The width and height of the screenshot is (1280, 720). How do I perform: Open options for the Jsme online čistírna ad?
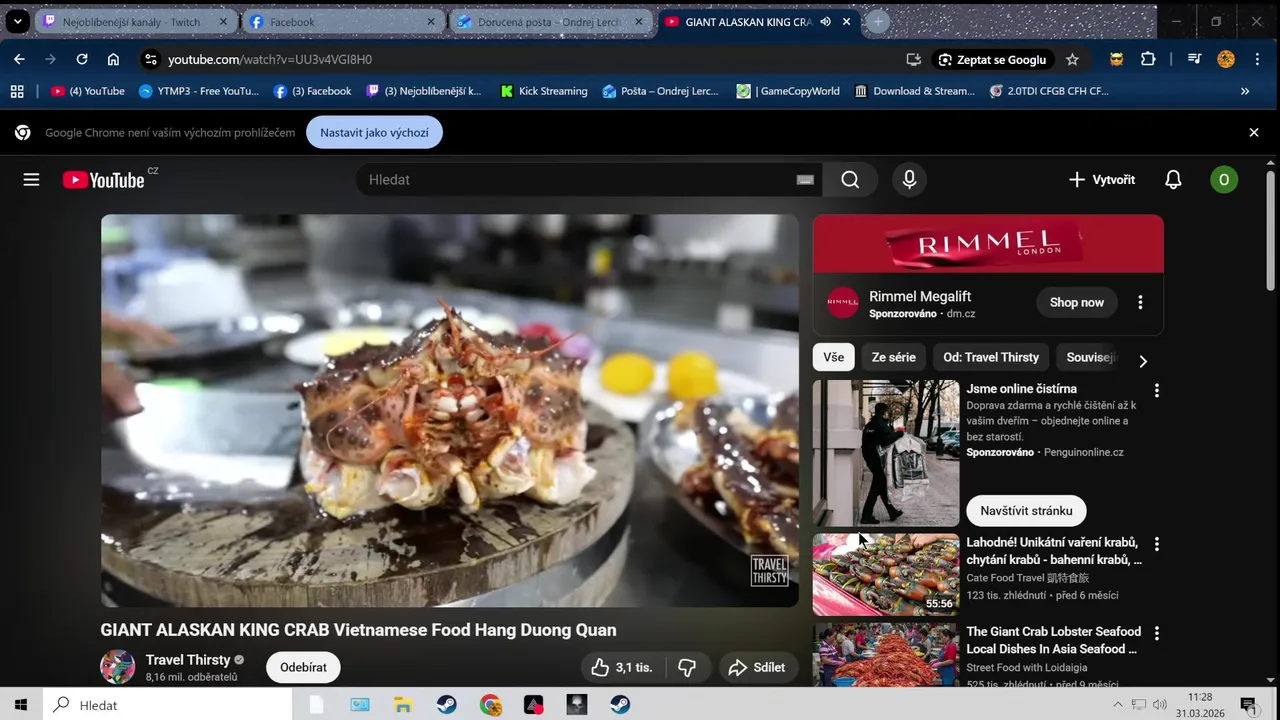[x=1157, y=391]
